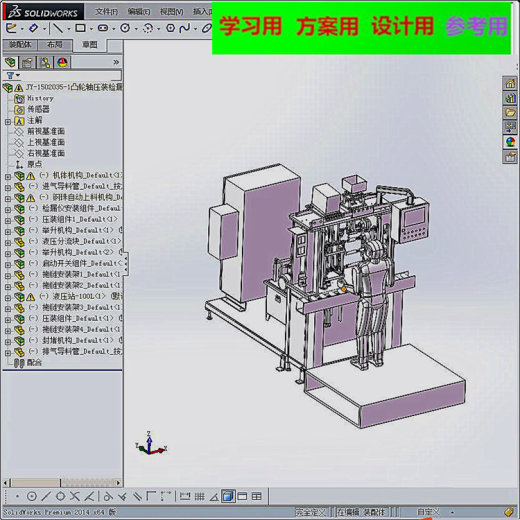Image resolution: width=520 pixels, height=520 pixels.
Task: Open the SolidWorks Resources home pane
Action: (510, 83)
